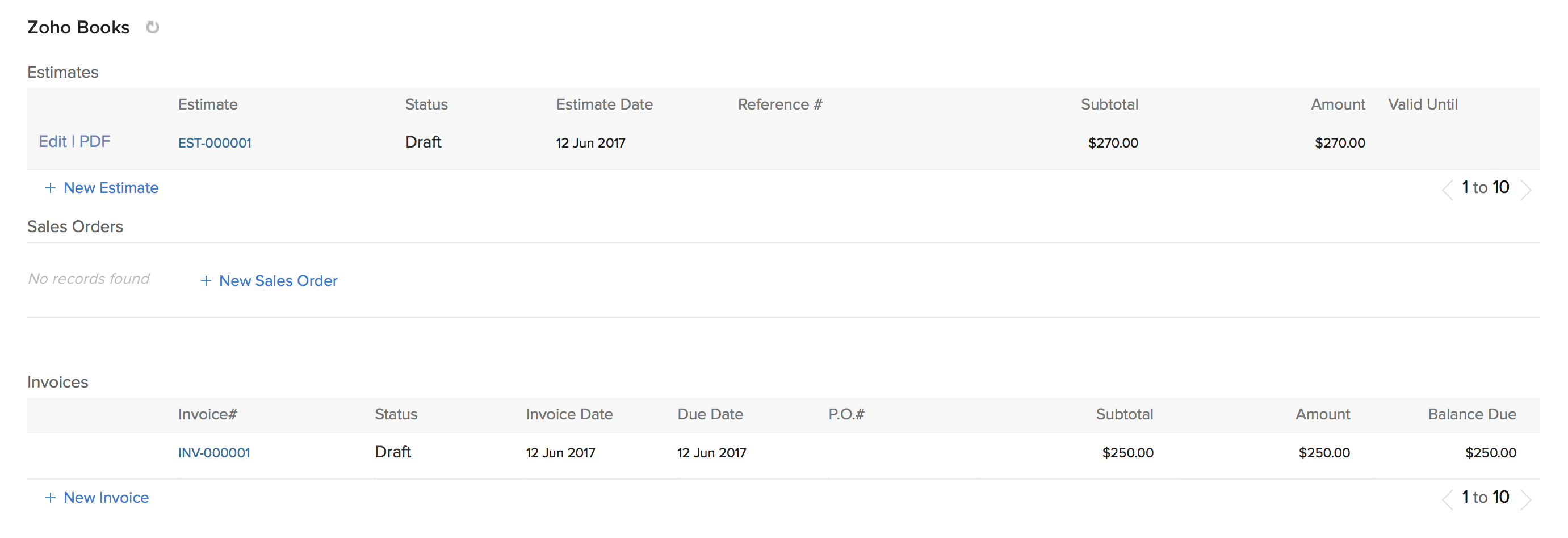Create a New Estimate

[111, 188]
